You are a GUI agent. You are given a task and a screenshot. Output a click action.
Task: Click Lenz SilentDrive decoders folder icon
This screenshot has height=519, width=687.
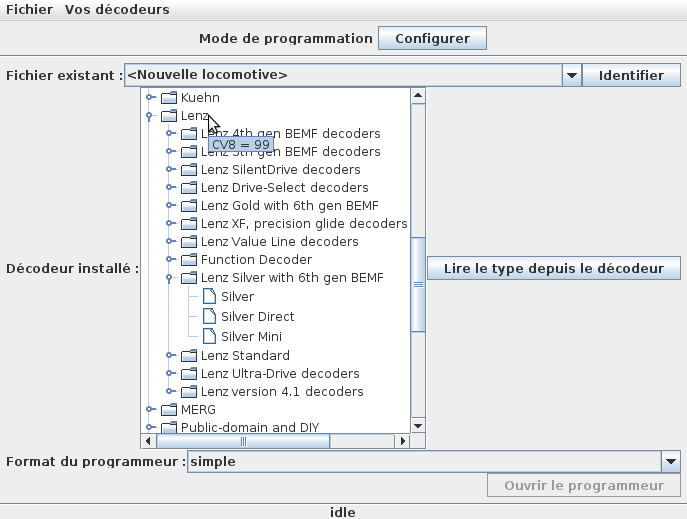tap(189, 169)
